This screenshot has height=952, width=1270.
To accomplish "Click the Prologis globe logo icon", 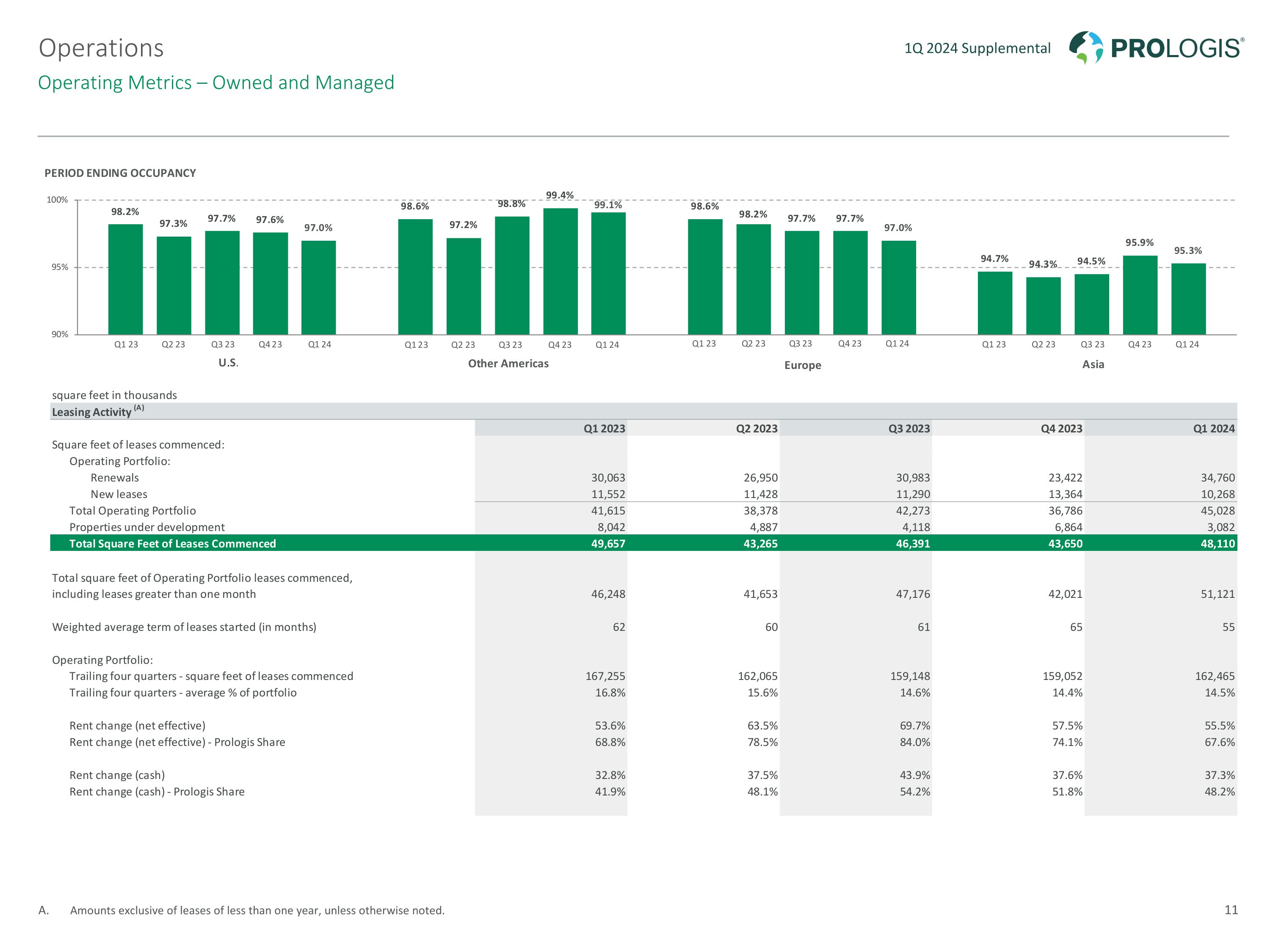I will 1086,48.
